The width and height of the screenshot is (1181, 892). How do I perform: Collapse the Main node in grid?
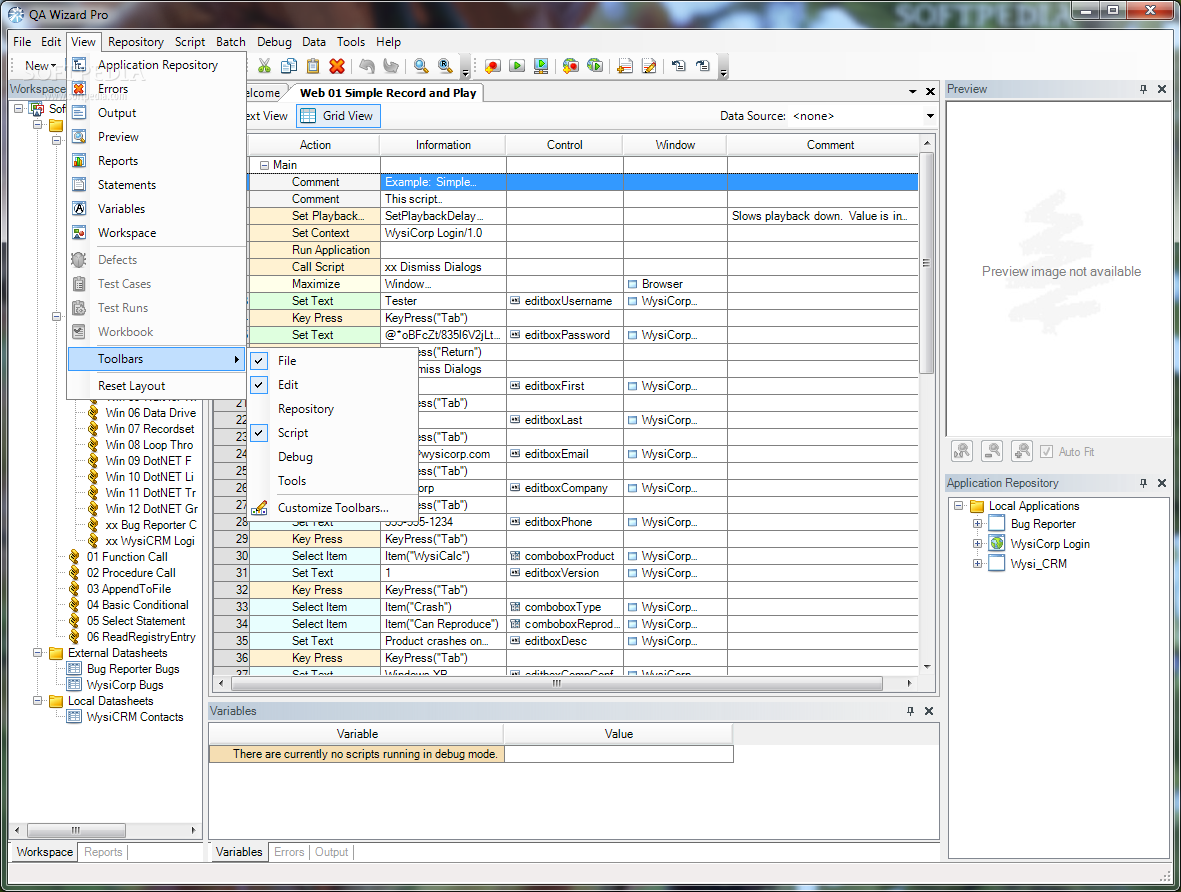pyautogui.click(x=264, y=165)
